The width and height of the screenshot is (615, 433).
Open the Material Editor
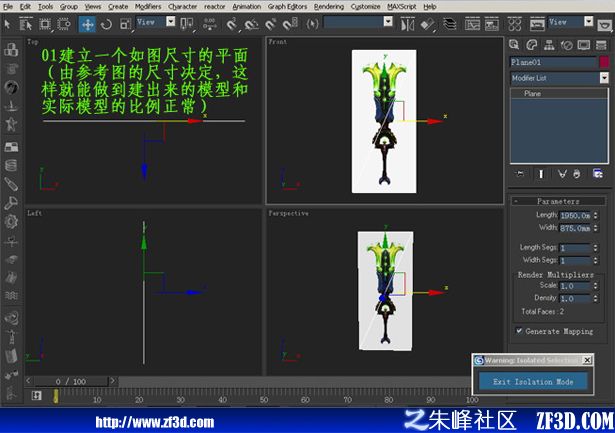pyautogui.click(x=514, y=24)
